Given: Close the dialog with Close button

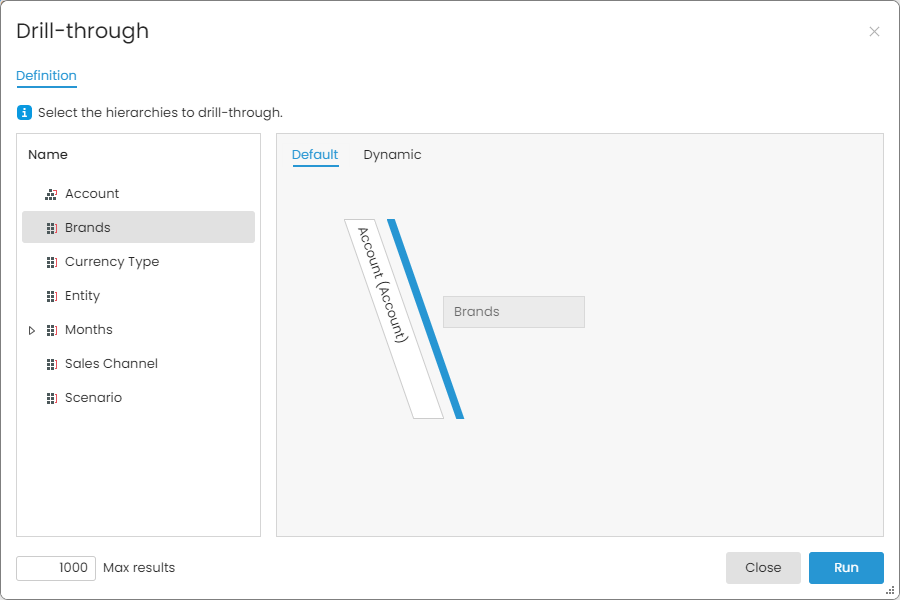Looking at the screenshot, I should pos(763,568).
